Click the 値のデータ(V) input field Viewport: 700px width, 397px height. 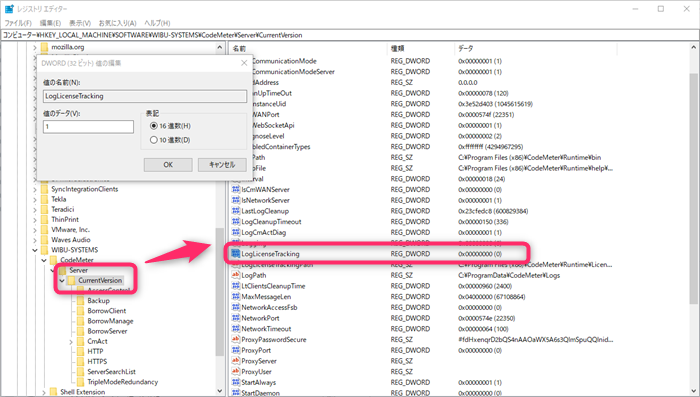tap(88, 127)
